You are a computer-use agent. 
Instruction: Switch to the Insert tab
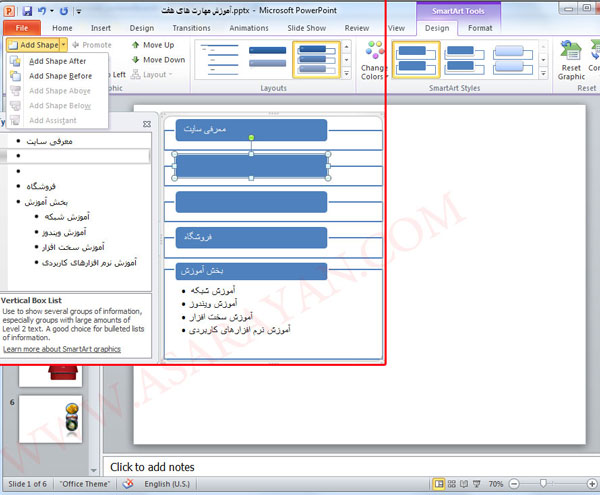(101, 28)
